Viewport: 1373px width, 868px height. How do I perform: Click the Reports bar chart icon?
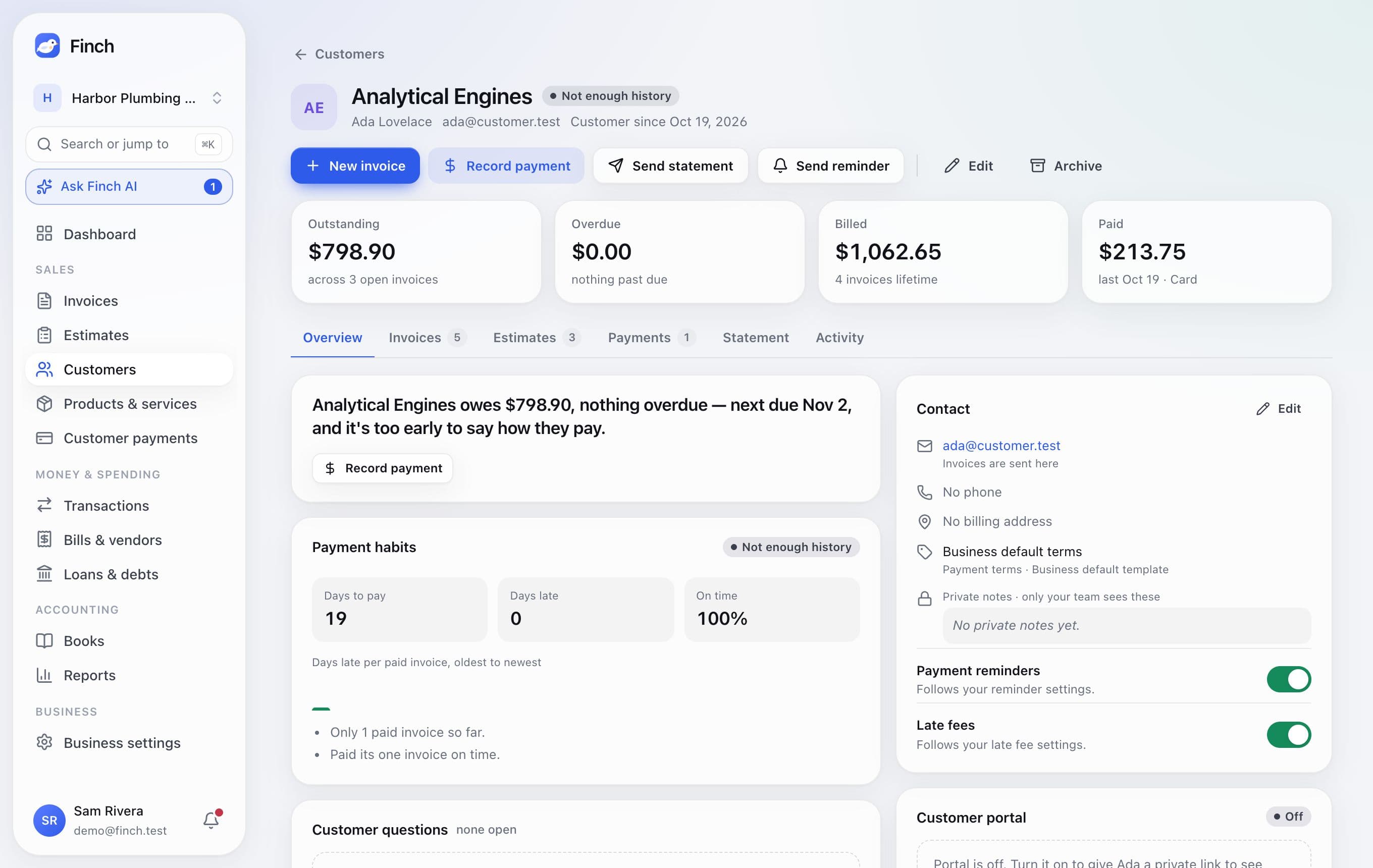point(44,675)
